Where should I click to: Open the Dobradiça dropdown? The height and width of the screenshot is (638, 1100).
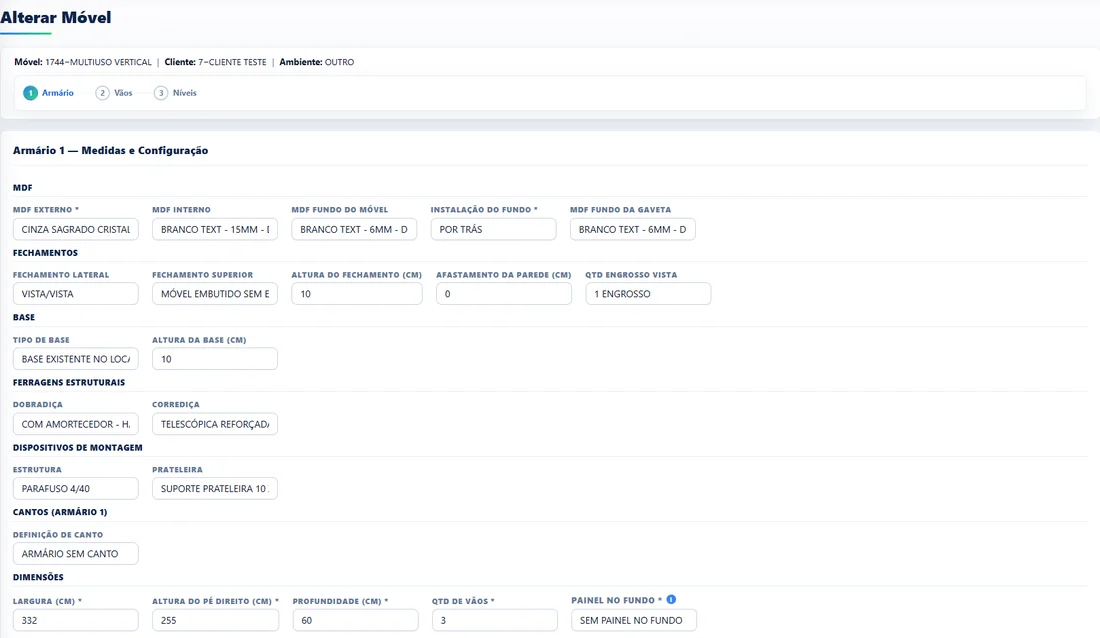point(76,424)
